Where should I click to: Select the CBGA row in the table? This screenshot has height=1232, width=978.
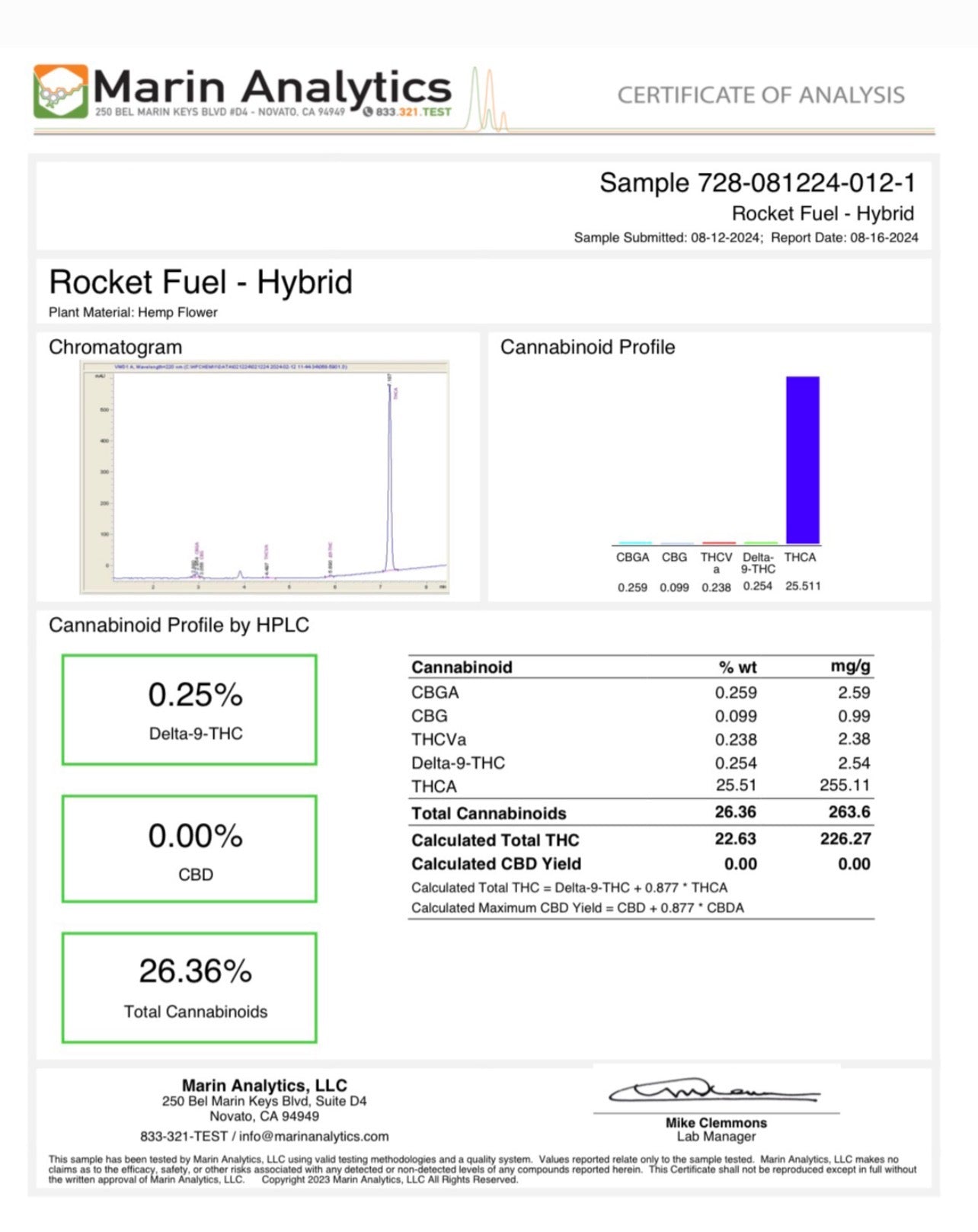tap(640, 693)
